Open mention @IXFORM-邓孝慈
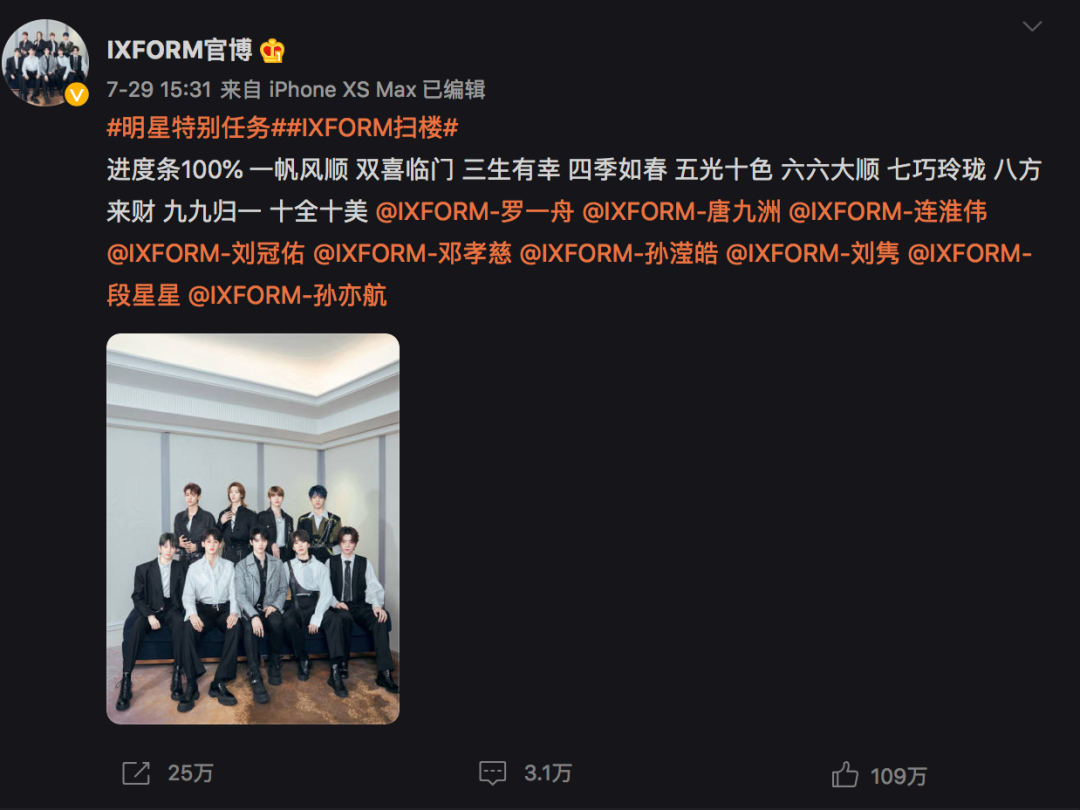1080x810 pixels. 413,253
